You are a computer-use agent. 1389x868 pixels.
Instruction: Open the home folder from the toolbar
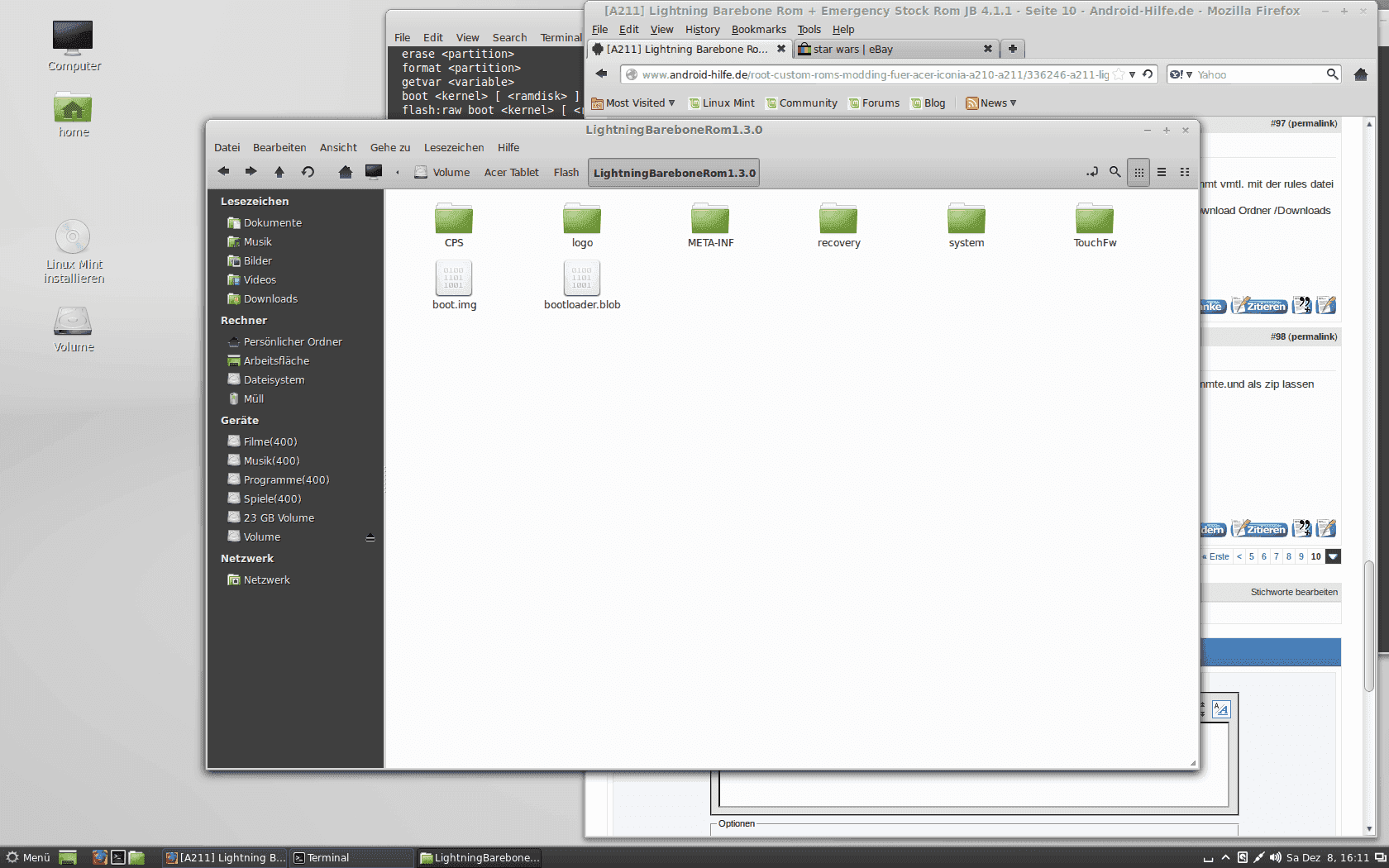coord(346,172)
